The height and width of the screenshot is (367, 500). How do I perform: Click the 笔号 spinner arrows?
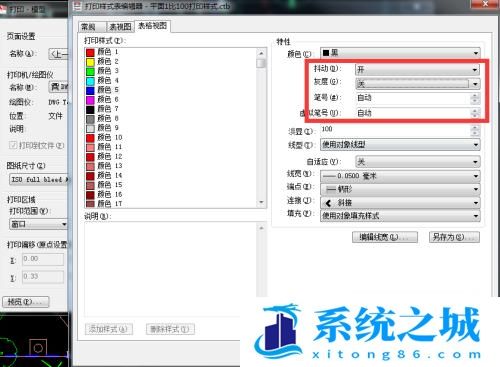click(x=475, y=98)
